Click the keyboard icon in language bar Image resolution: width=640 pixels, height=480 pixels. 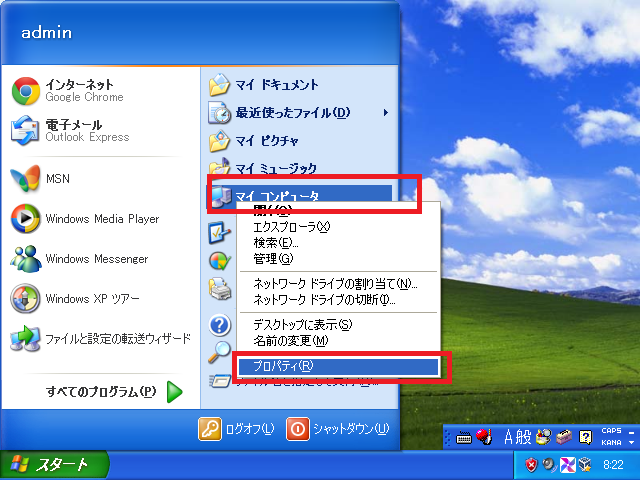tap(463, 438)
